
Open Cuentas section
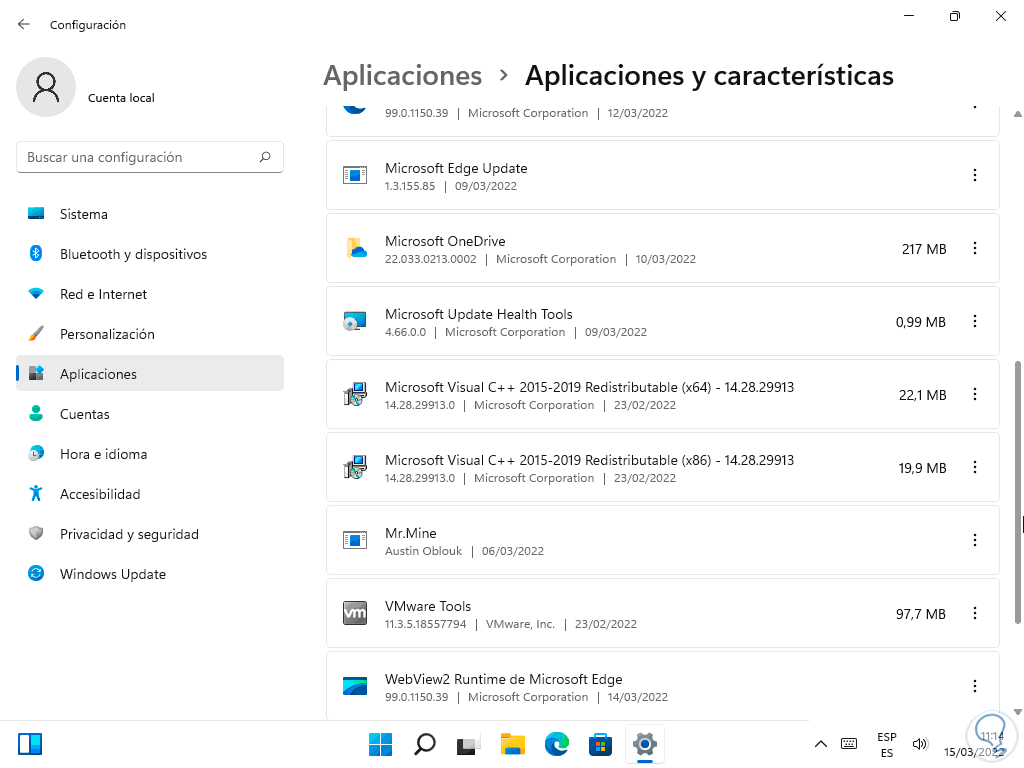[150, 414]
